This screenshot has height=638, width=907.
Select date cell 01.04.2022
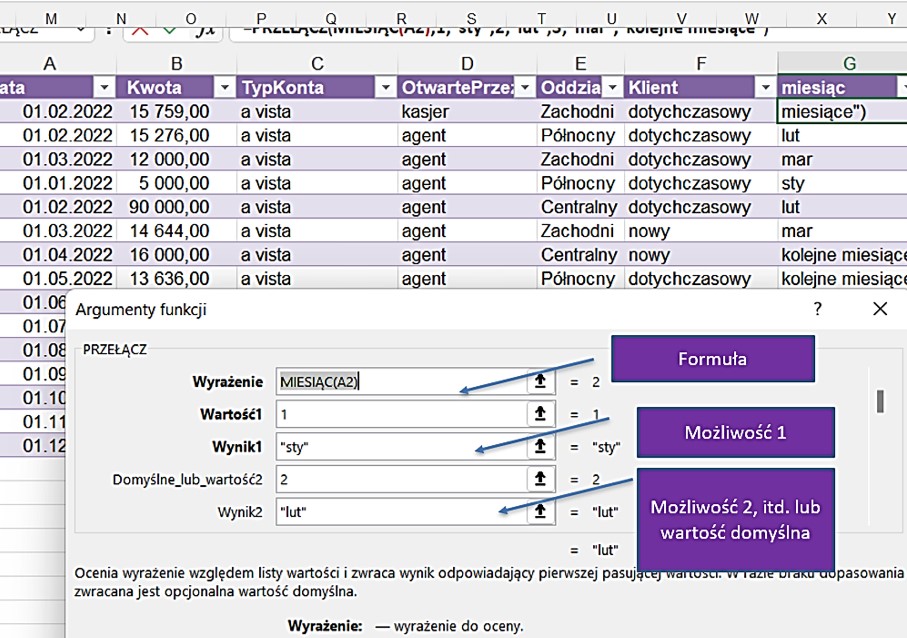pos(58,255)
